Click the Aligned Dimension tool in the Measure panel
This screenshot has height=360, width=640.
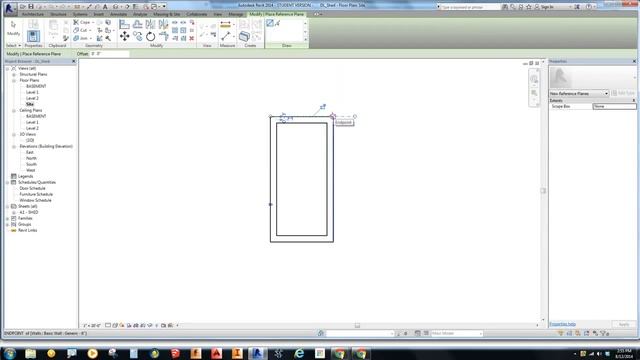[225, 25]
